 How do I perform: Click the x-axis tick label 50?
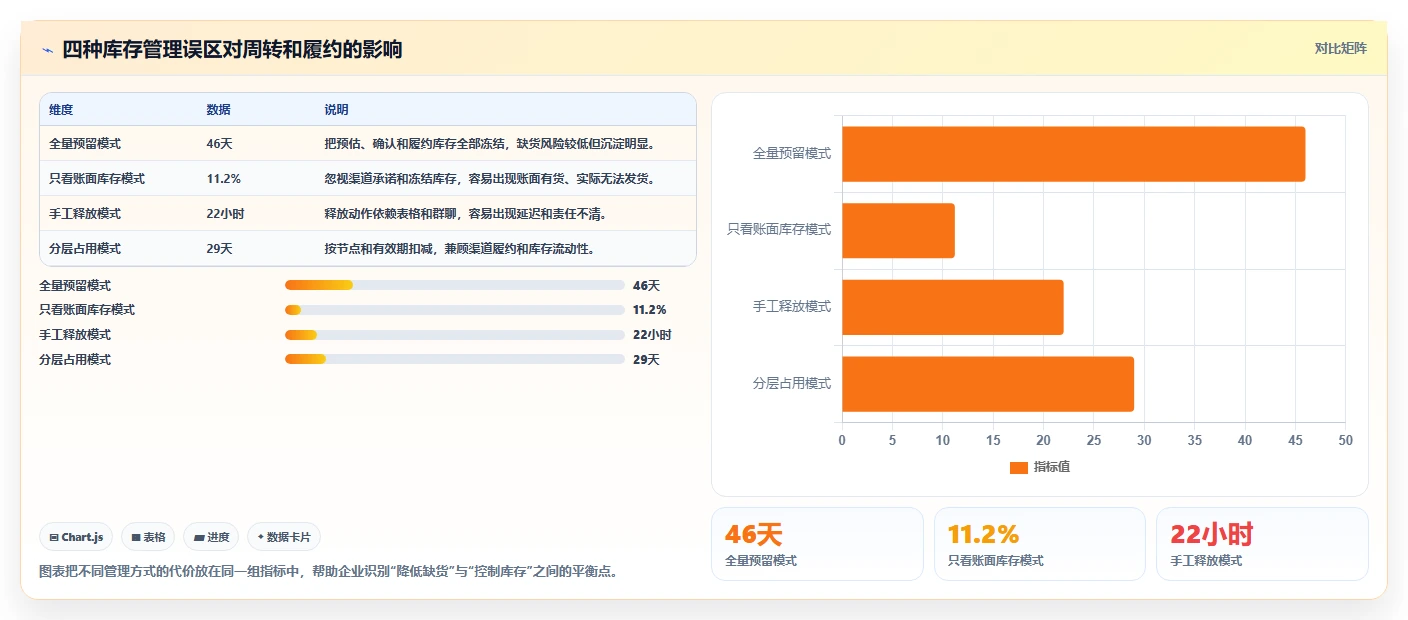[x=1345, y=441]
